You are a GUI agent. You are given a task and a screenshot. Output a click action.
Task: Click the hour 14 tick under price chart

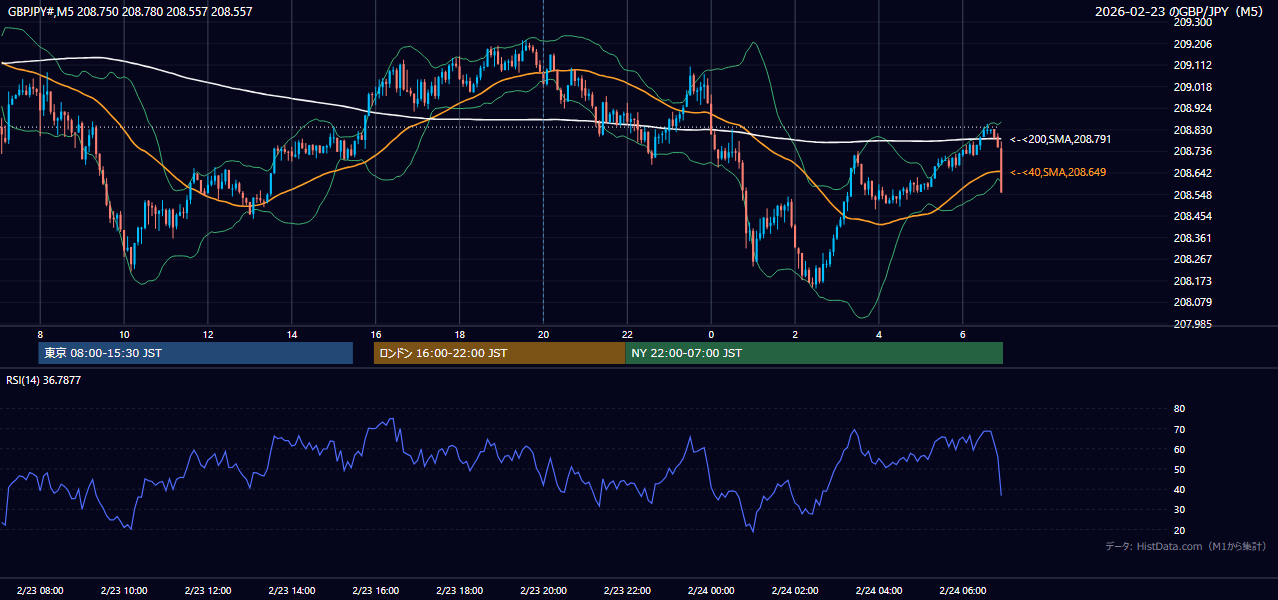pos(292,334)
